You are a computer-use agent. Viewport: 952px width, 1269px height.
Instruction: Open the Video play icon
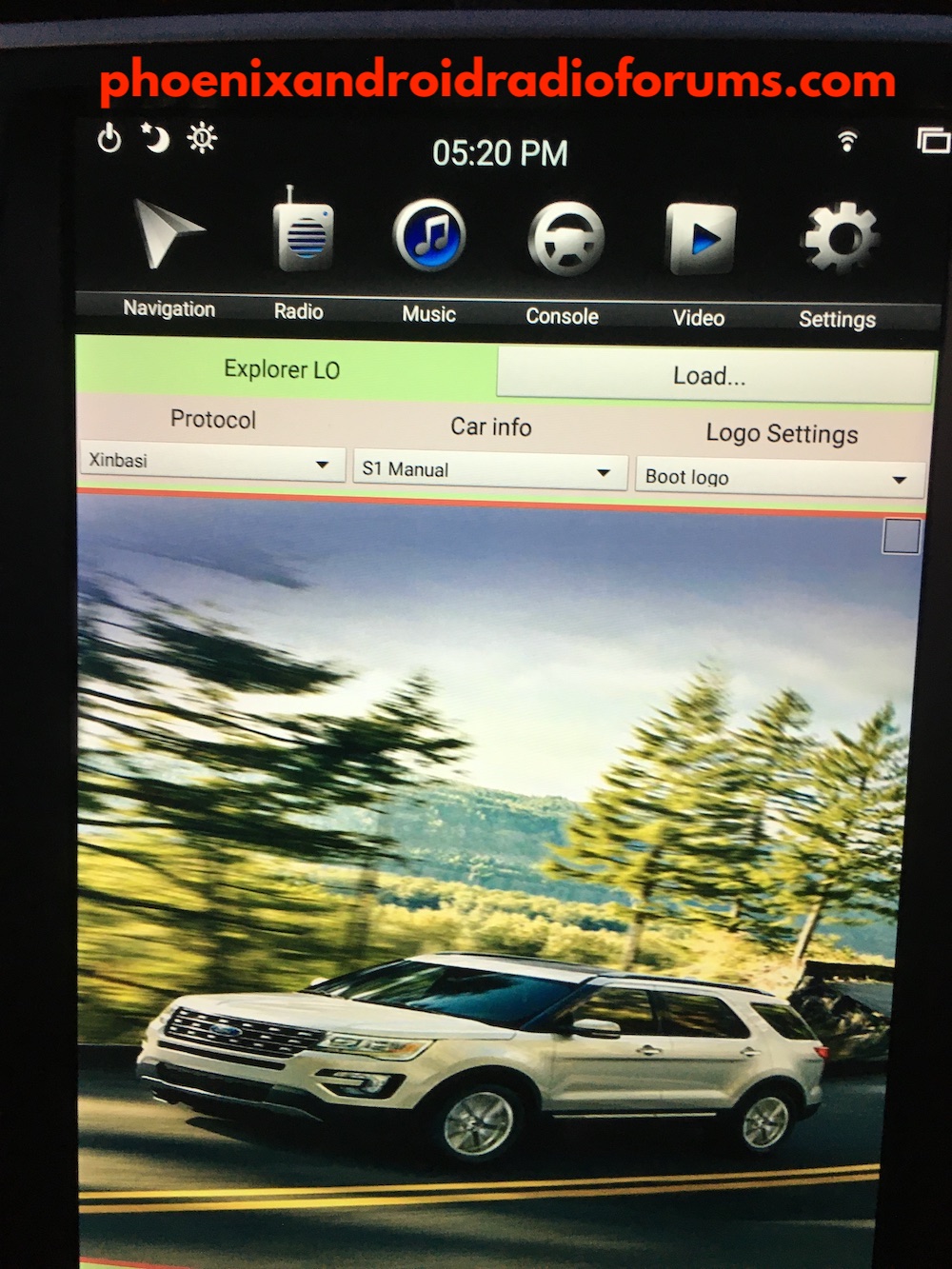[700, 239]
